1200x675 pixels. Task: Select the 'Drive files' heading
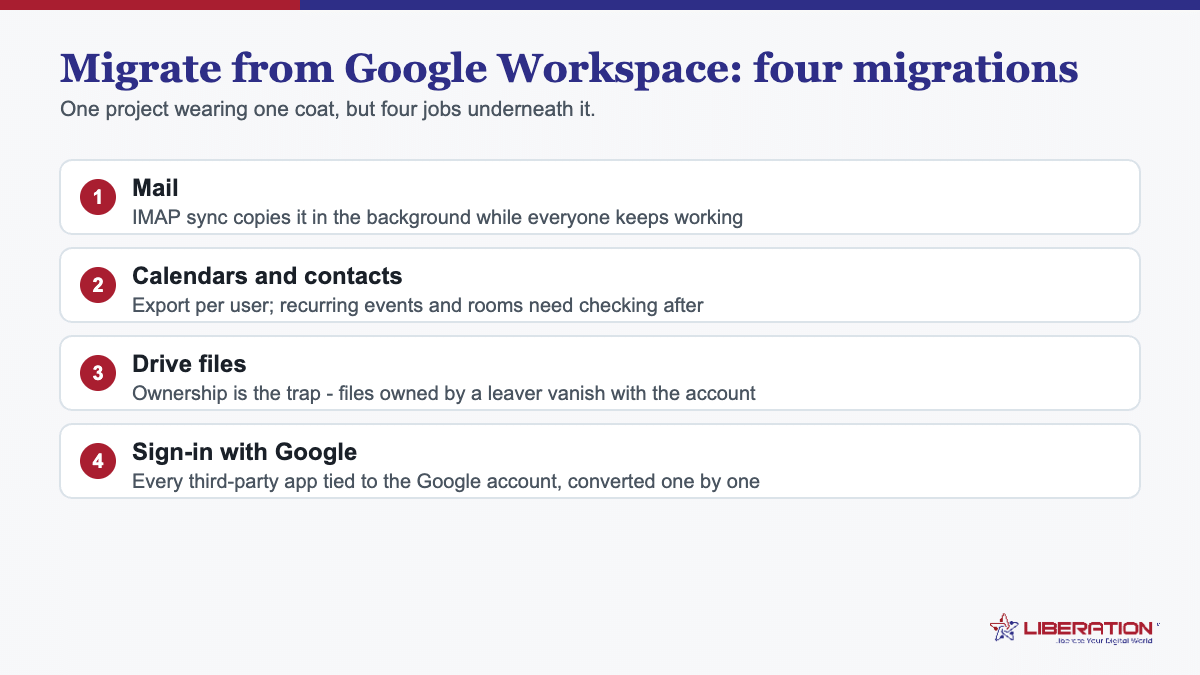point(189,363)
